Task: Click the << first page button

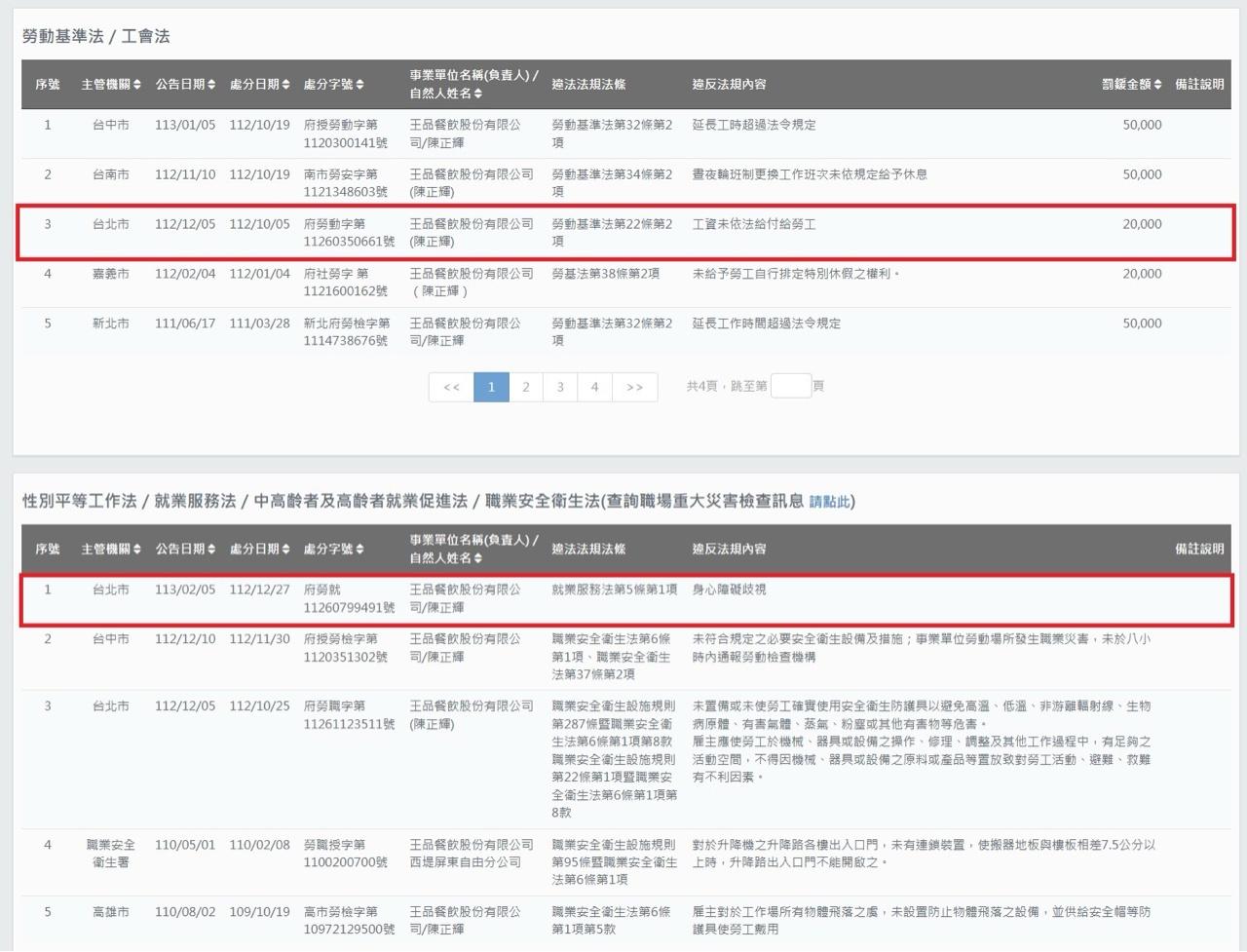Action: point(451,387)
